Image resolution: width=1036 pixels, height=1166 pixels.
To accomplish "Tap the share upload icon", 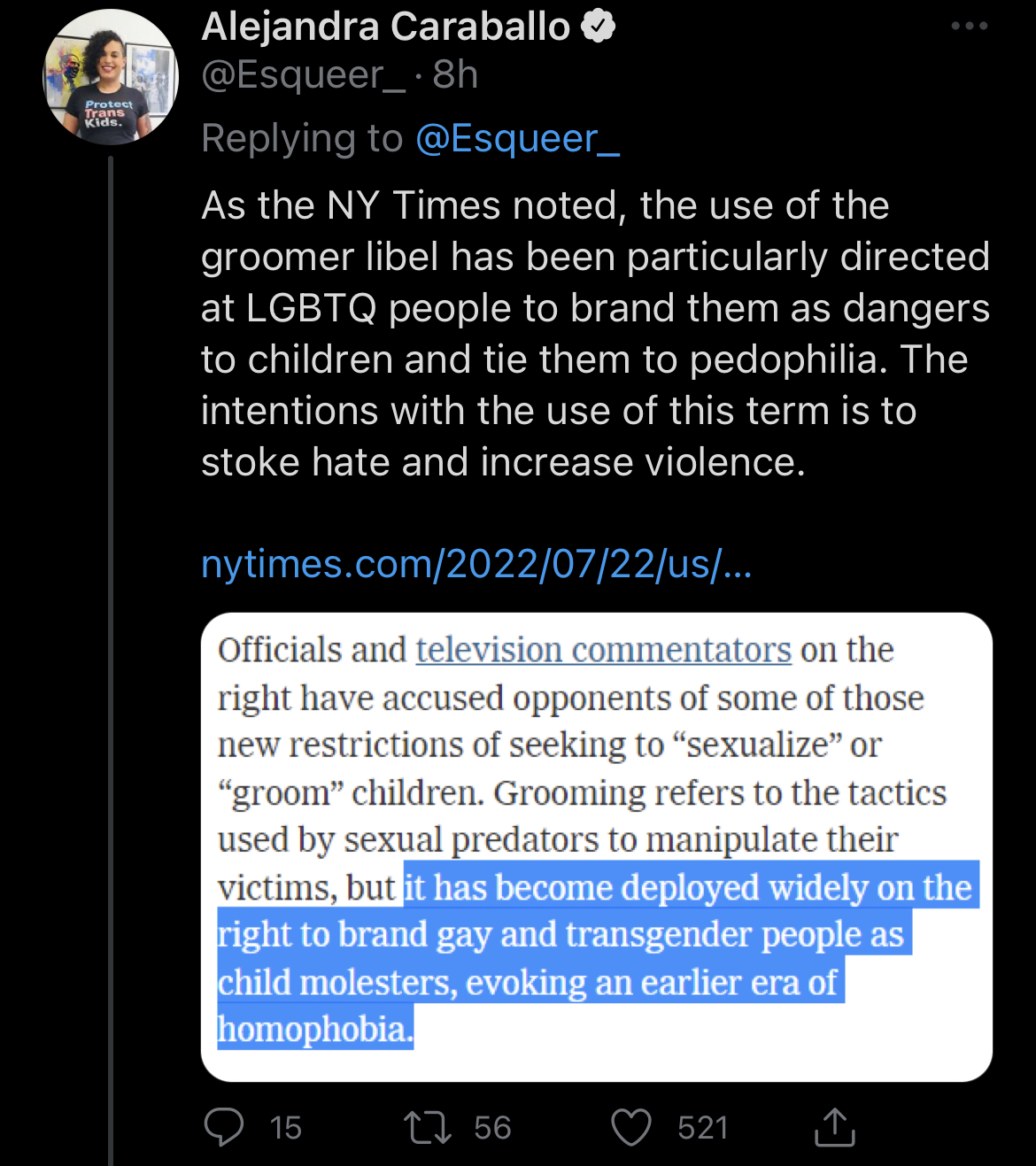I will click(x=834, y=1127).
